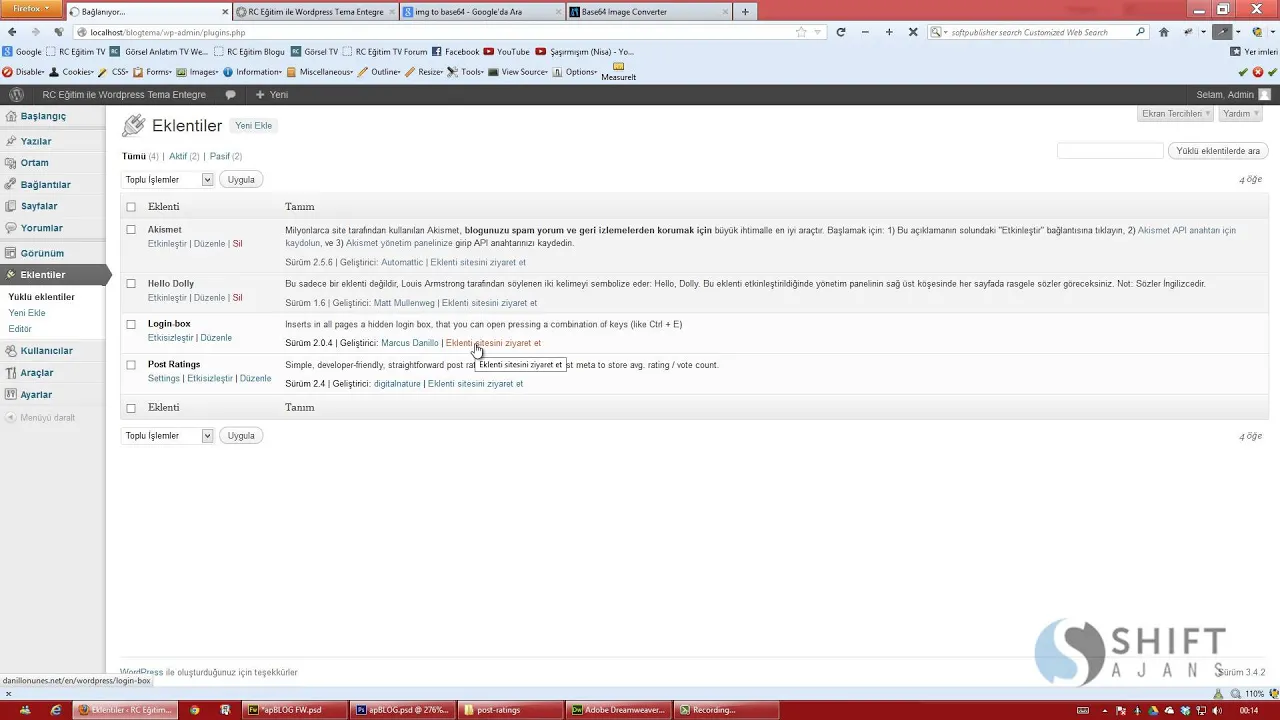Viewport: 1280px width, 720px height.
Task: Zoom out with the minus toolbar icon
Action: click(x=865, y=32)
